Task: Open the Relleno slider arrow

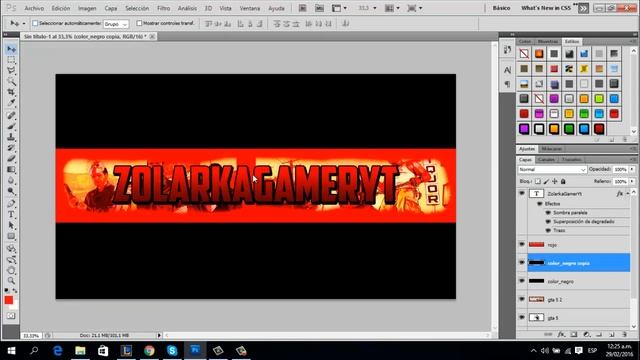Action: 632,181
